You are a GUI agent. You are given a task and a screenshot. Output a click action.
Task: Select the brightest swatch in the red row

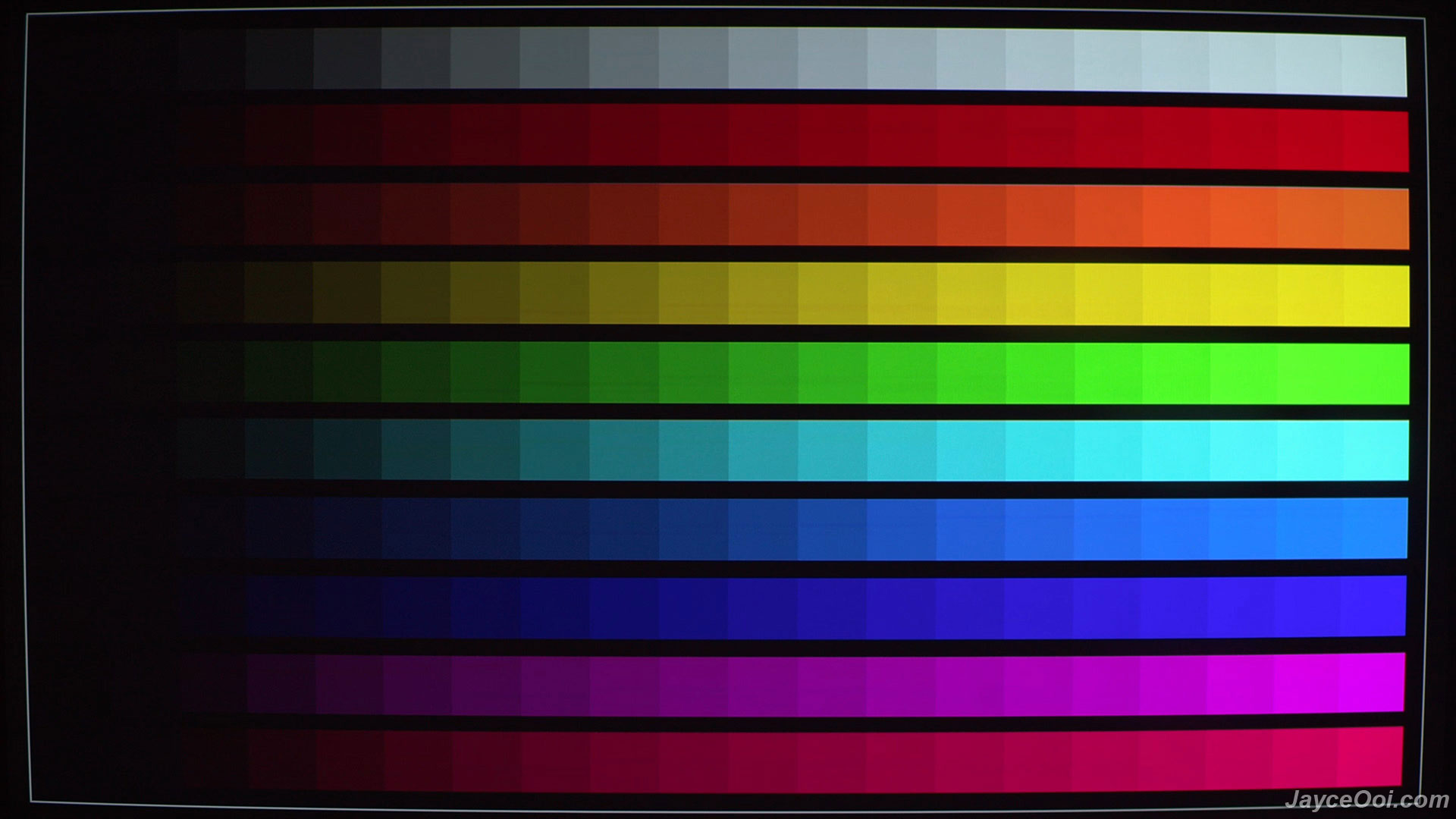click(x=1376, y=141)
